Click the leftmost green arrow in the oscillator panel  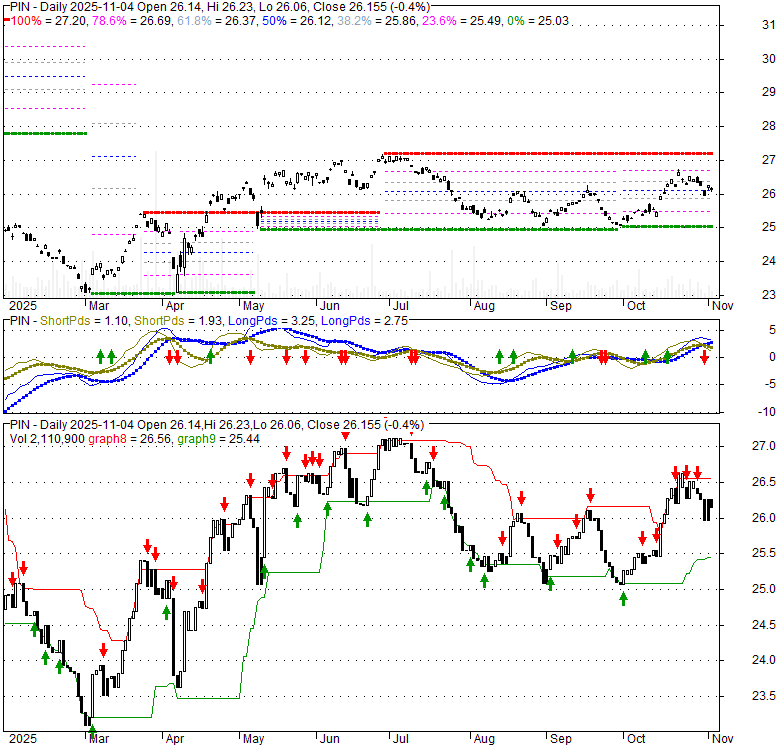(101, 356)
